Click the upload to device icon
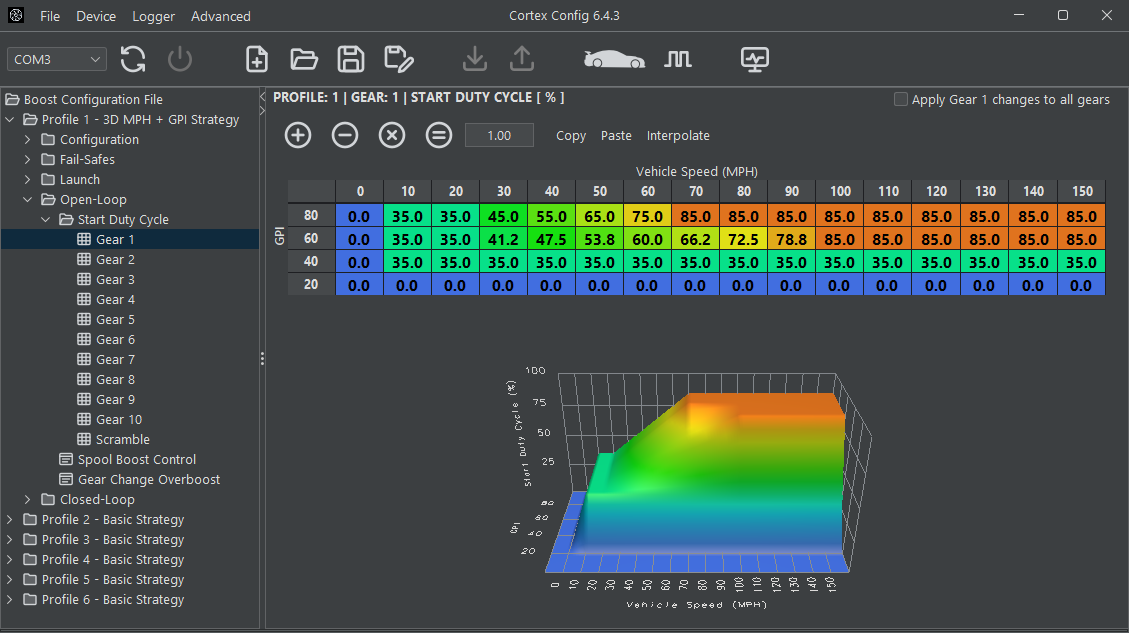The image size is (1129, 633). [x=522, y=59]
